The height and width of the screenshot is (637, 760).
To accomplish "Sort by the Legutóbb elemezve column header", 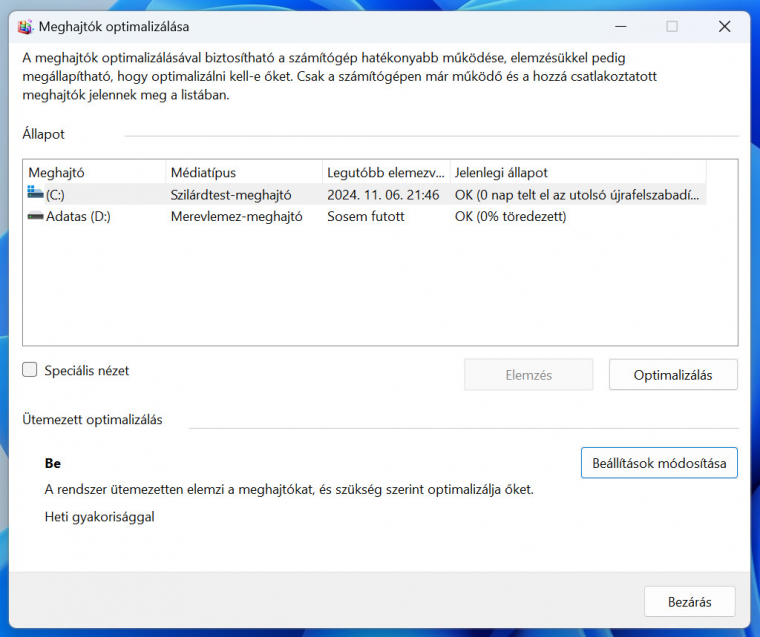I will 386,173.
